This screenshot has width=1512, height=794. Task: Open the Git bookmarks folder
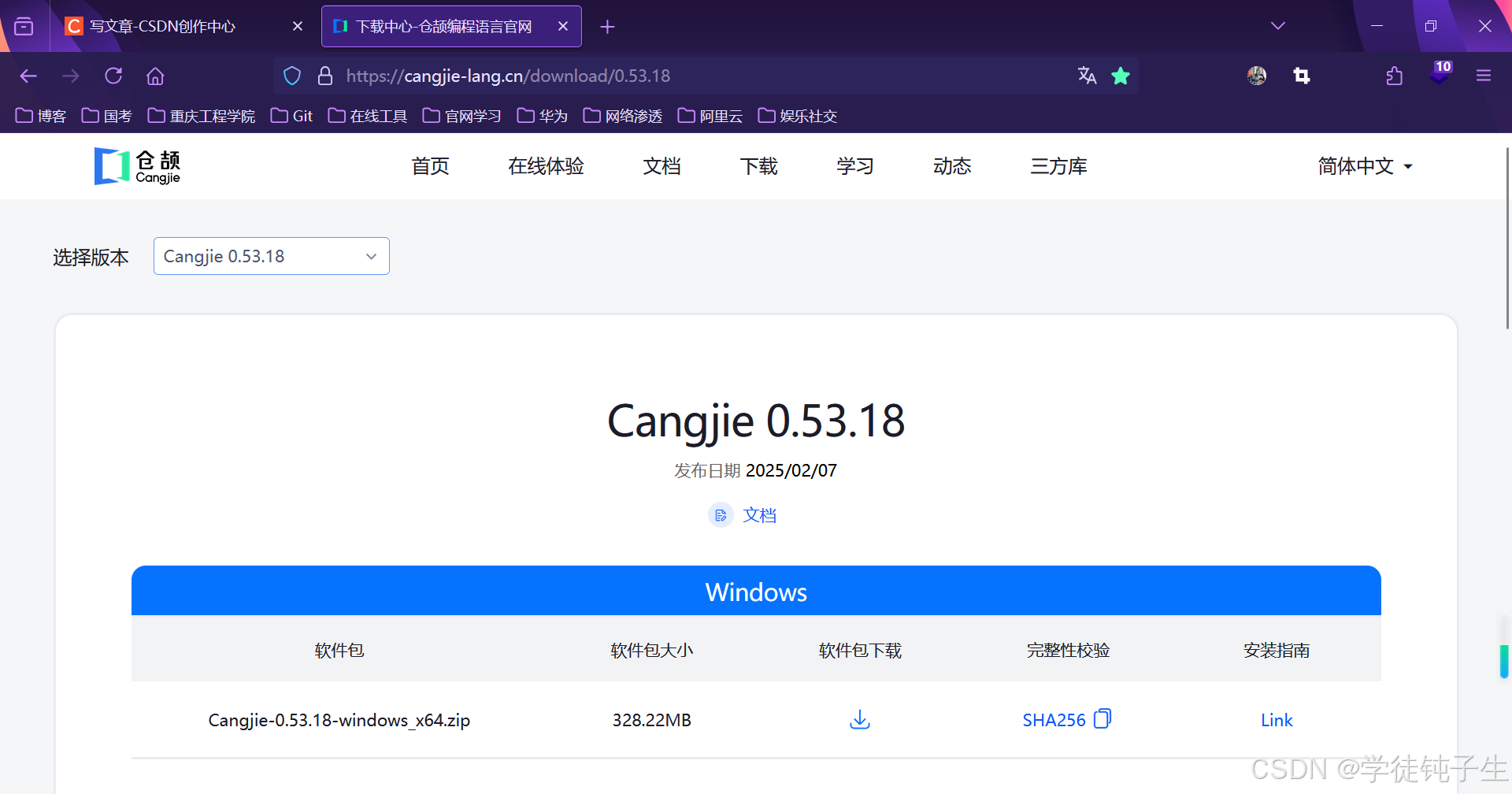coord(291,116)
